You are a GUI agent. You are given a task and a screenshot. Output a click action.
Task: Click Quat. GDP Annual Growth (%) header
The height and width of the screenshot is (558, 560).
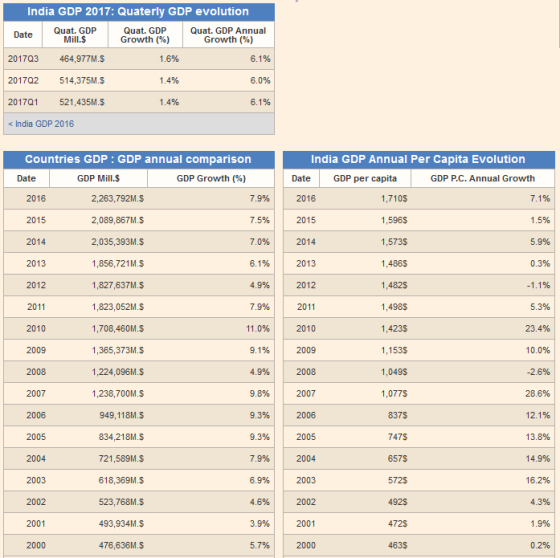[x=228, y=35]
